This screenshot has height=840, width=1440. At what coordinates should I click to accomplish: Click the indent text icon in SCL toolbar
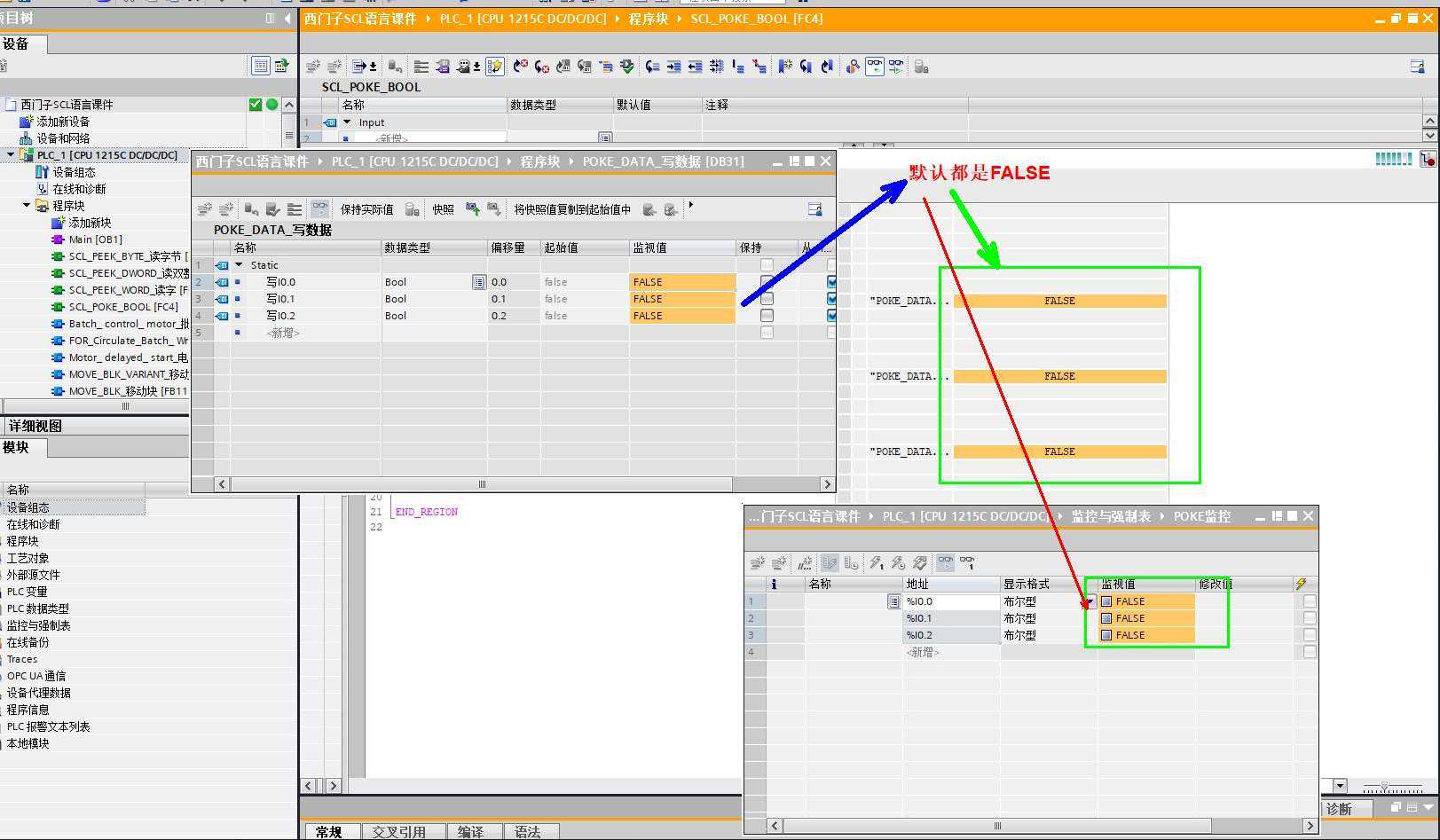673,67
